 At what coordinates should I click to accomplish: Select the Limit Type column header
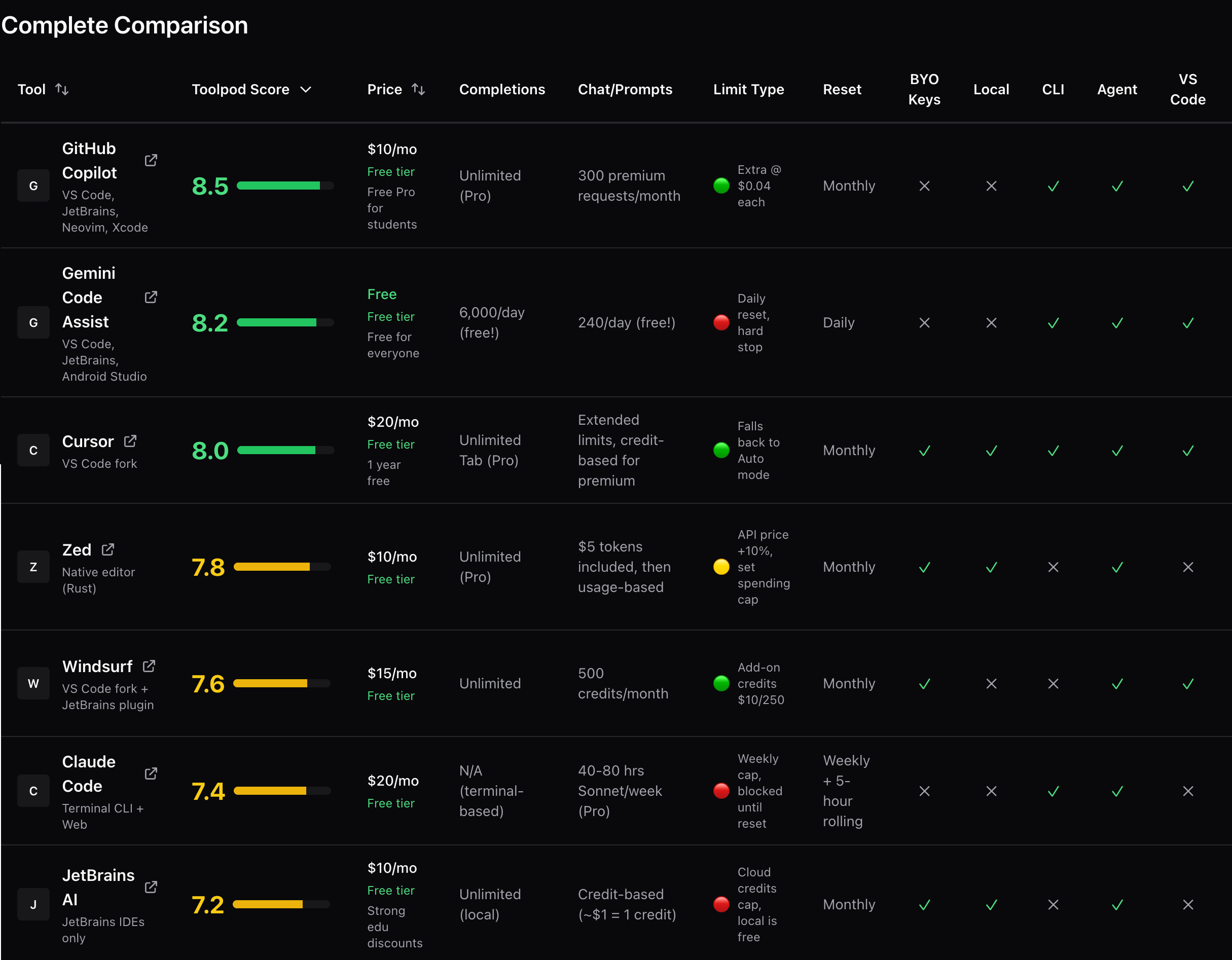tap(748, 89)
